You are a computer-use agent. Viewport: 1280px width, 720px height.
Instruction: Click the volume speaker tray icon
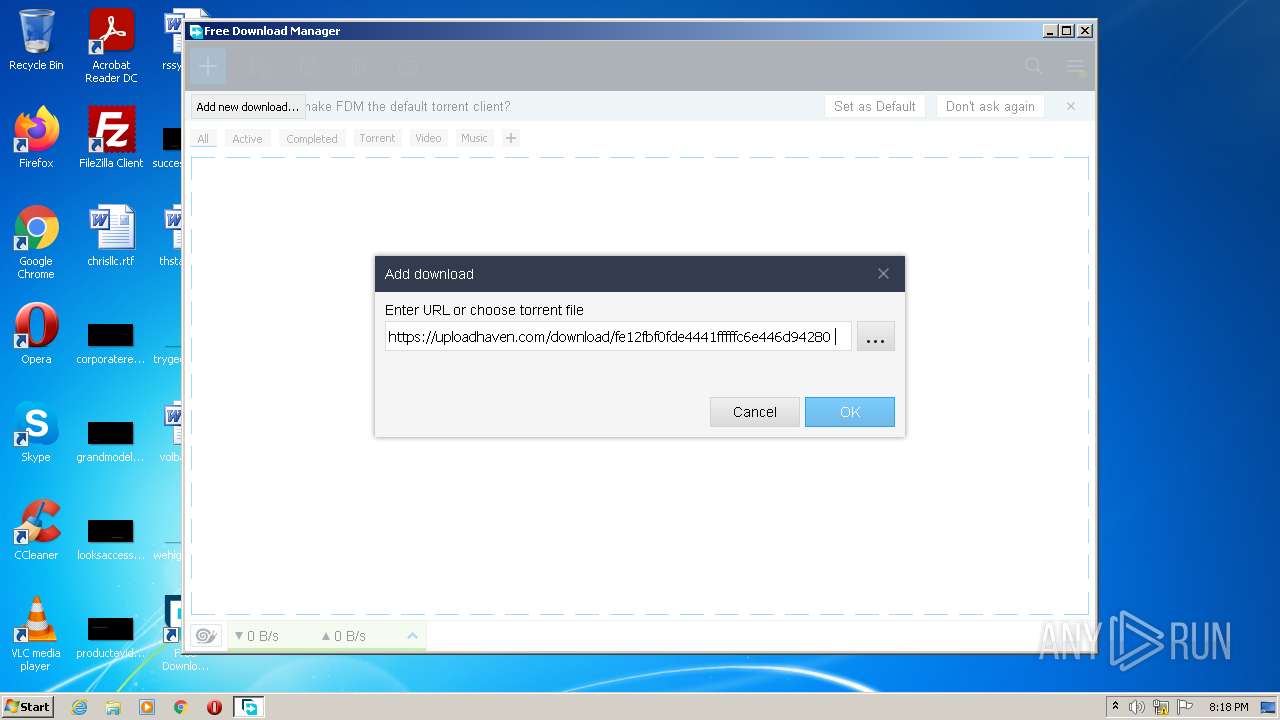point(1137,707)
